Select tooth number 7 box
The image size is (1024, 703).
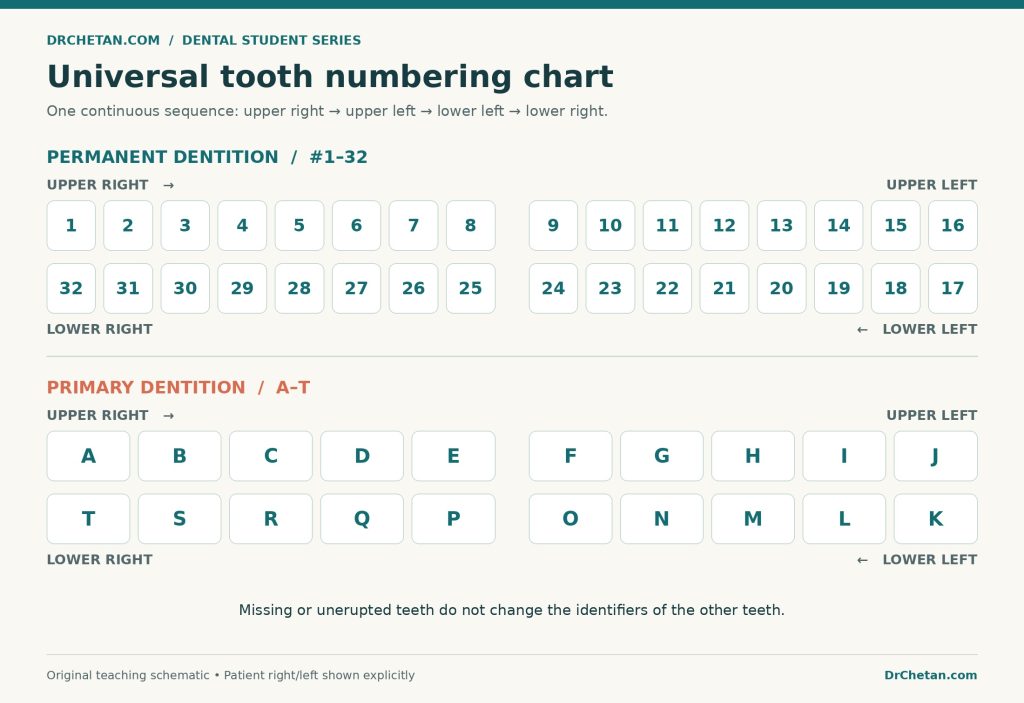[x=413, y=225]
